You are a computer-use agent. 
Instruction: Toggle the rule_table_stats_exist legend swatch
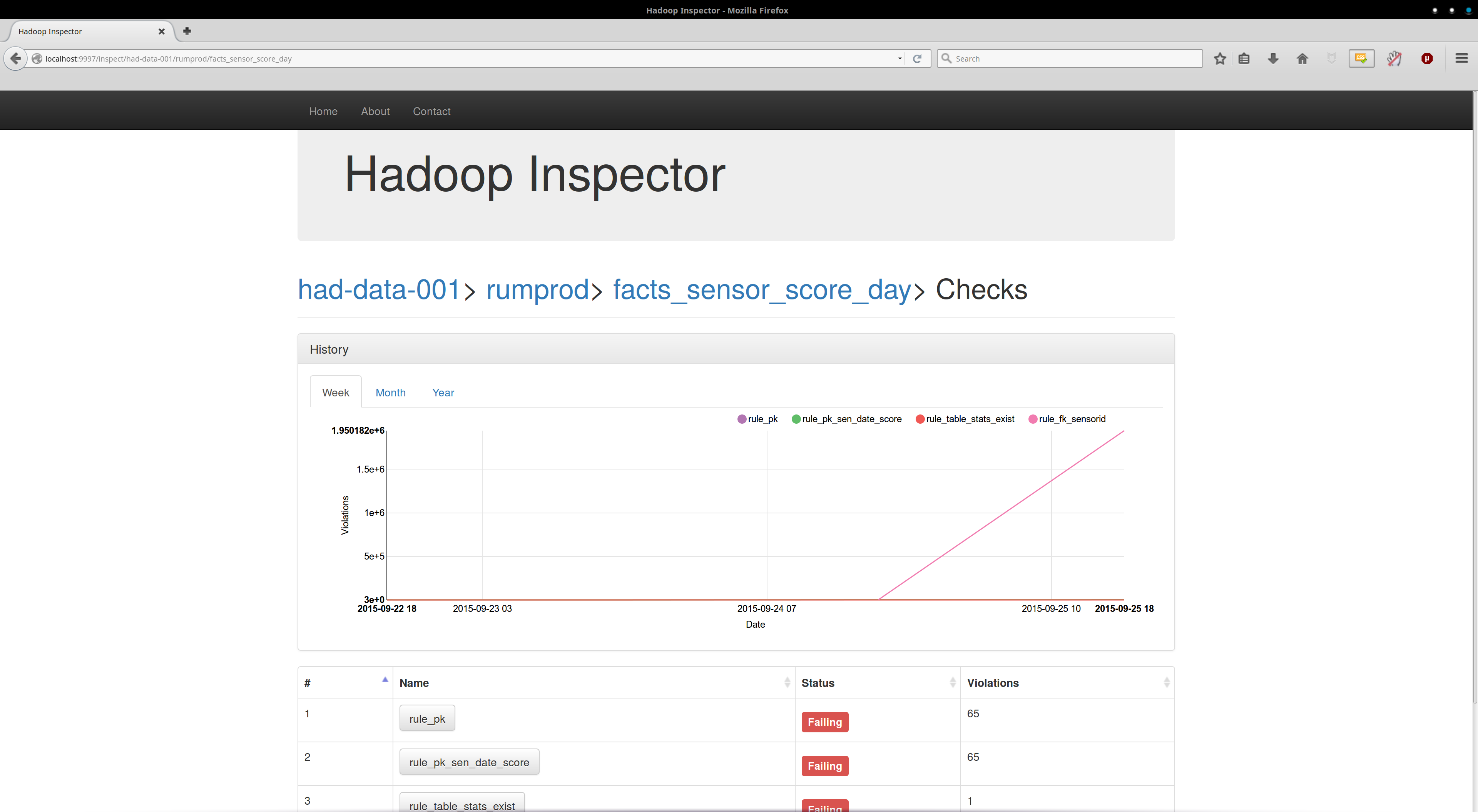920,419
